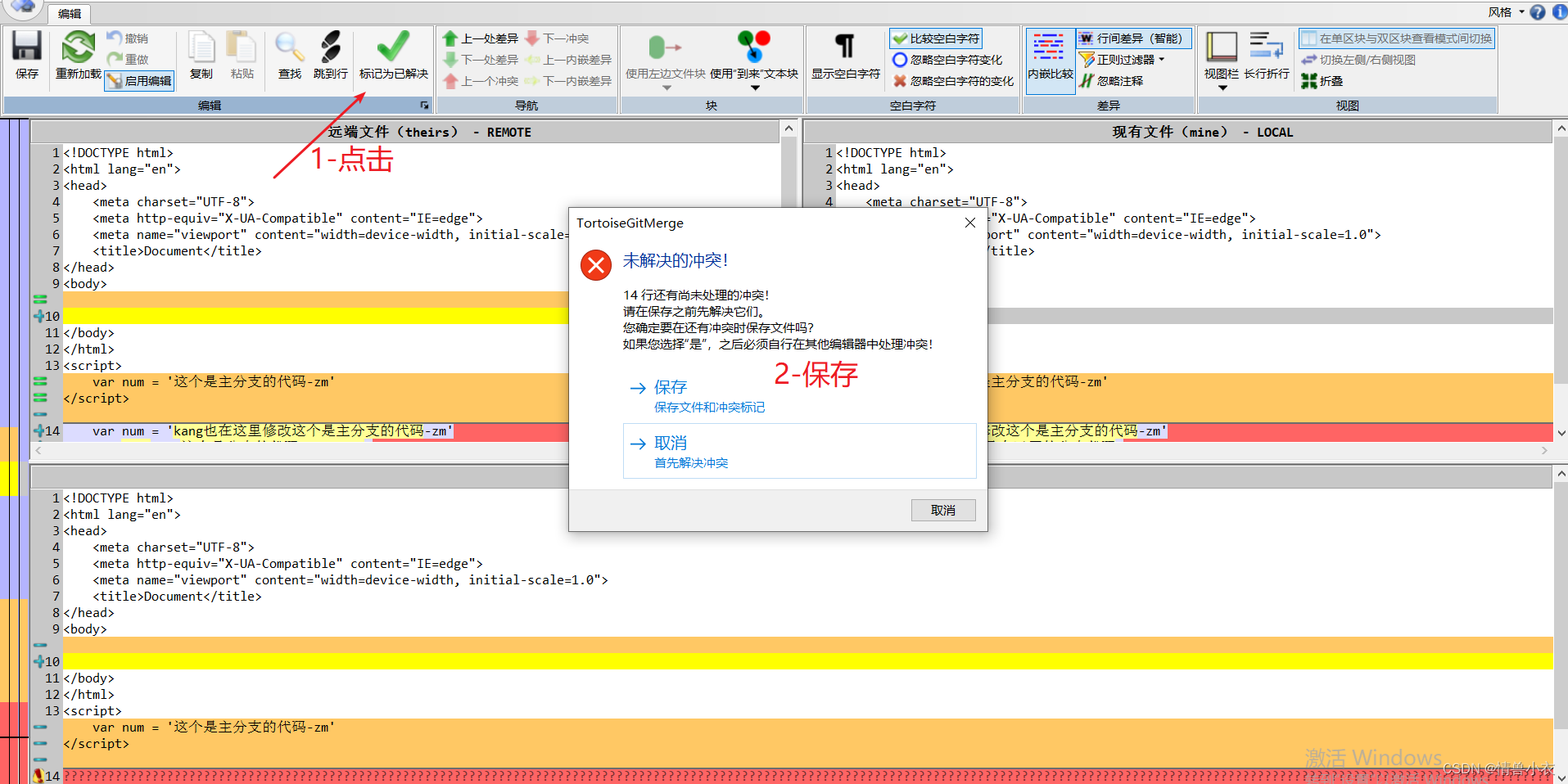Go to next inline difference (下一内嵌差异)
1568x784 pixels.
[x=568, y=81]
